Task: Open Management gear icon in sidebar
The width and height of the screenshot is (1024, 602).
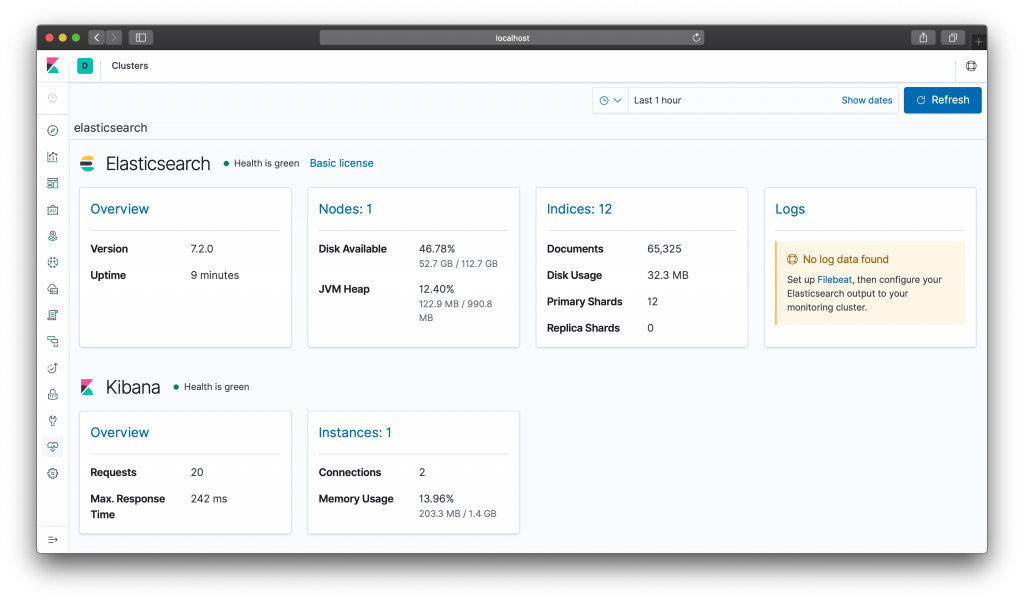Action: (x=53, y=473)
